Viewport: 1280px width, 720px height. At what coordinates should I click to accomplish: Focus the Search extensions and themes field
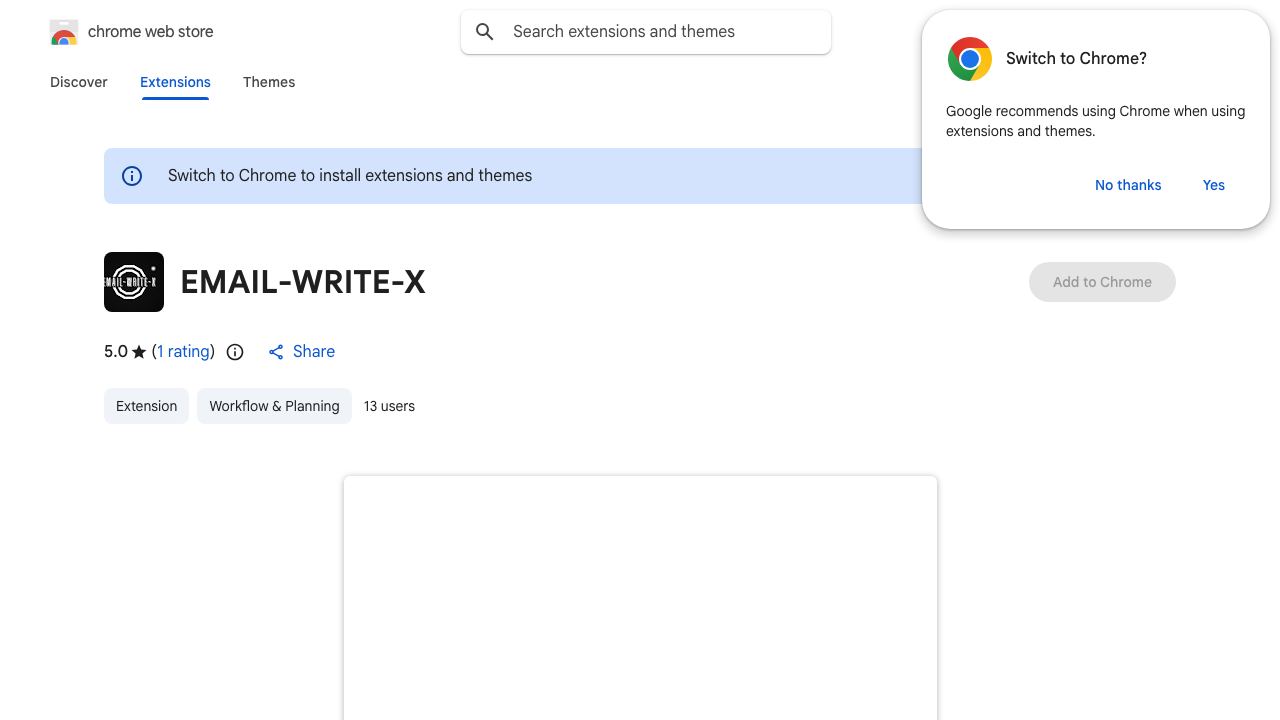(646, 32)
